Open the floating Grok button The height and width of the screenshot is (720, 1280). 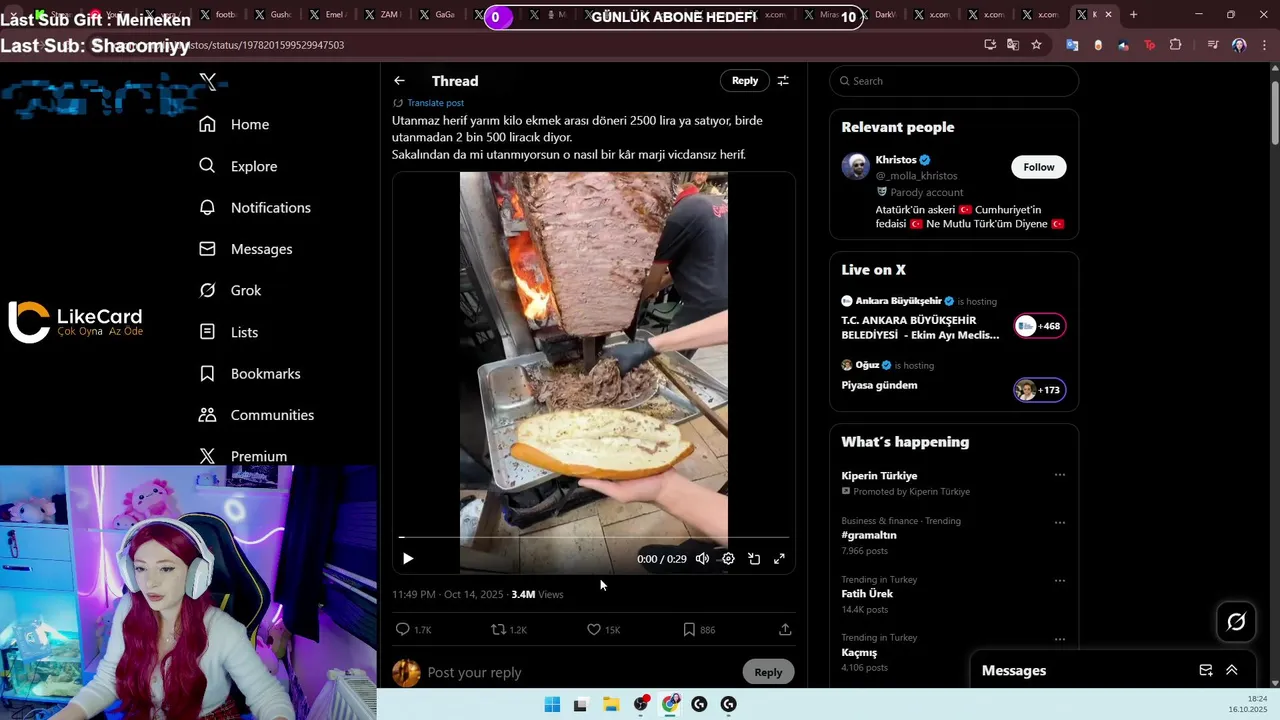(x=1236, y=622)
